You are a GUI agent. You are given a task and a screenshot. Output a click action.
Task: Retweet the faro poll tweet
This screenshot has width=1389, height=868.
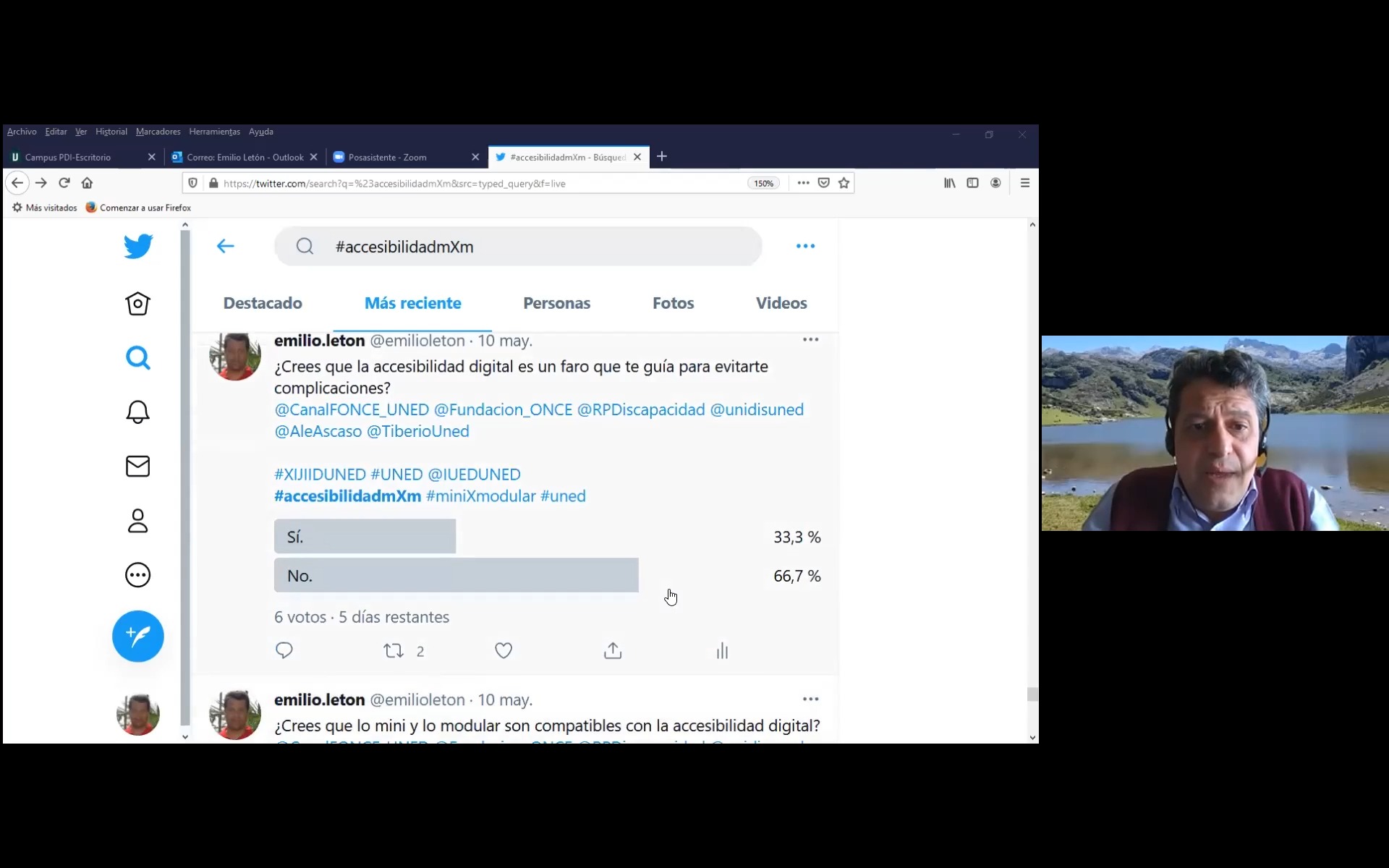click(394, 650)
